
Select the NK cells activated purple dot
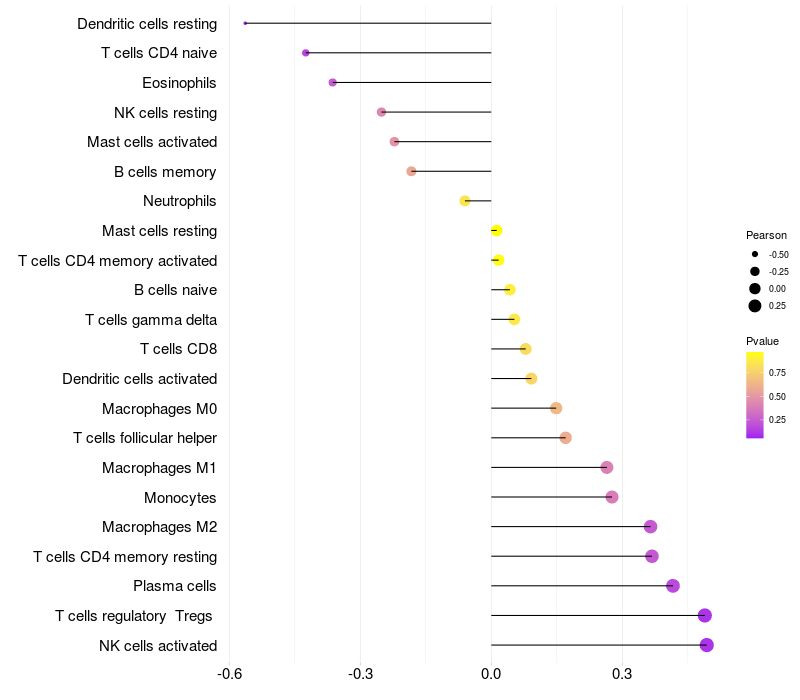(707, 645)
